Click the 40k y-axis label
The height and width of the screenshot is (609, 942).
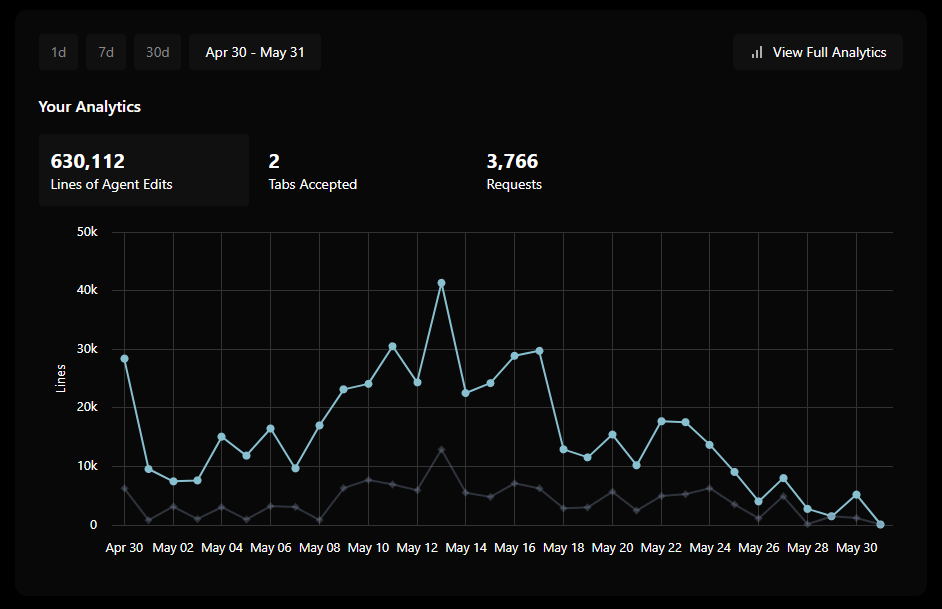click(87, 290)
